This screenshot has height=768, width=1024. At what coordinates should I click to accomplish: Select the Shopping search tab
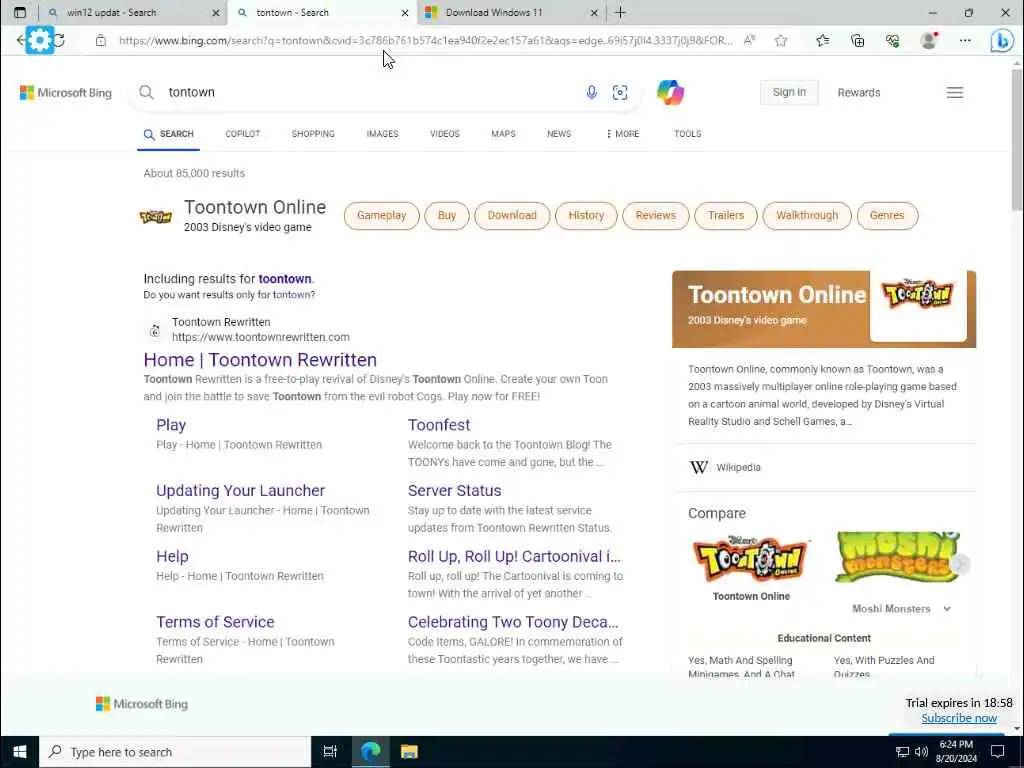tap(313, 134)
